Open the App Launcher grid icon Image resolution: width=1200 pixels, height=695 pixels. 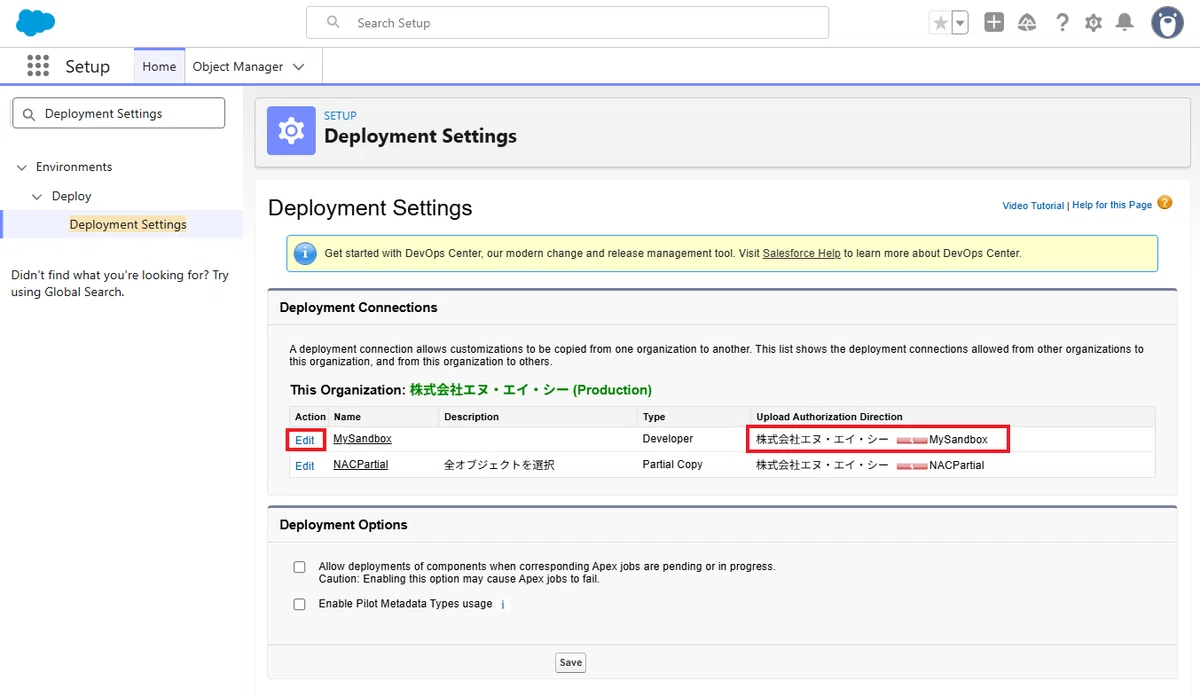click(38, 66)
